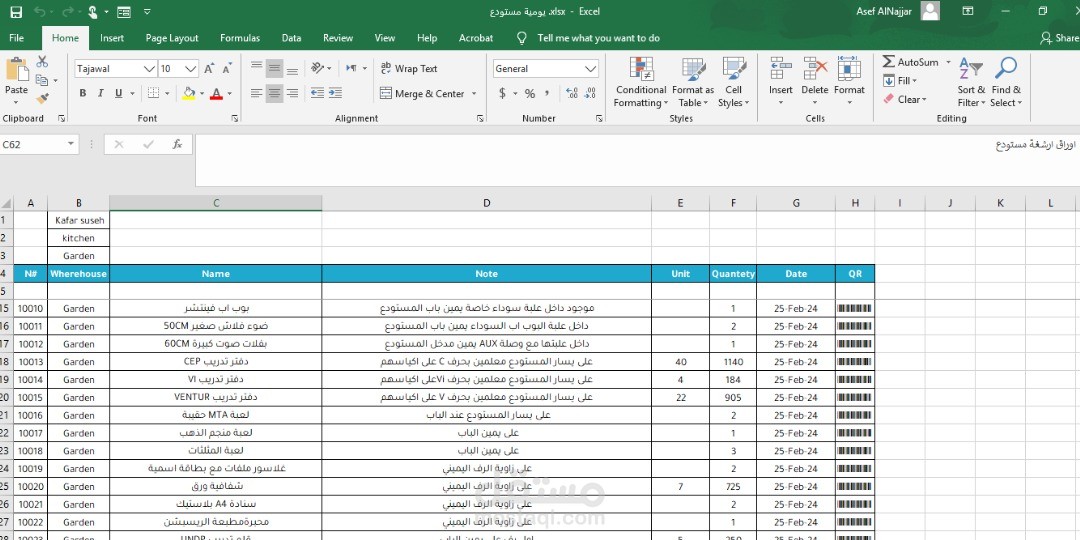Open Fill Color dropdown arrow
The width and height of the screenshot is (1080, 540).
click(201, 93)
